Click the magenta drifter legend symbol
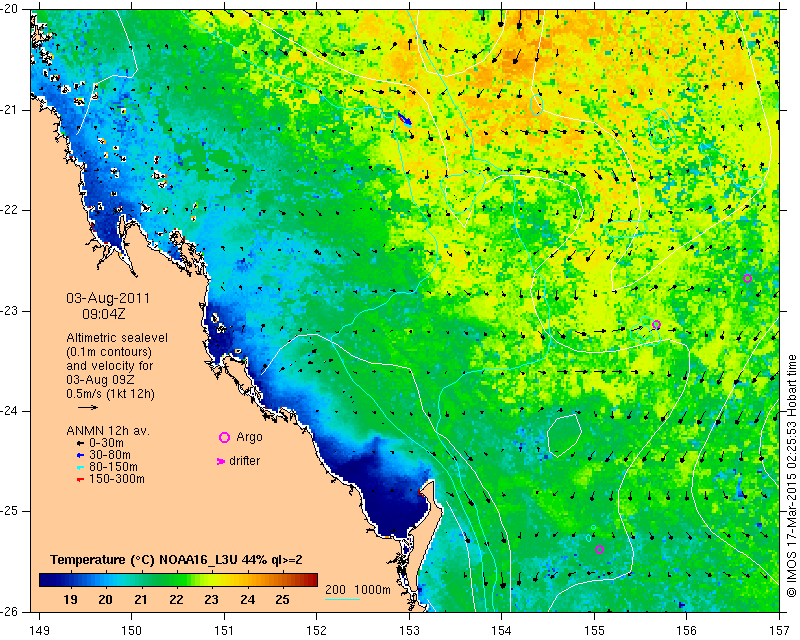Screen dimensions: 800x640 pos(221,461)
